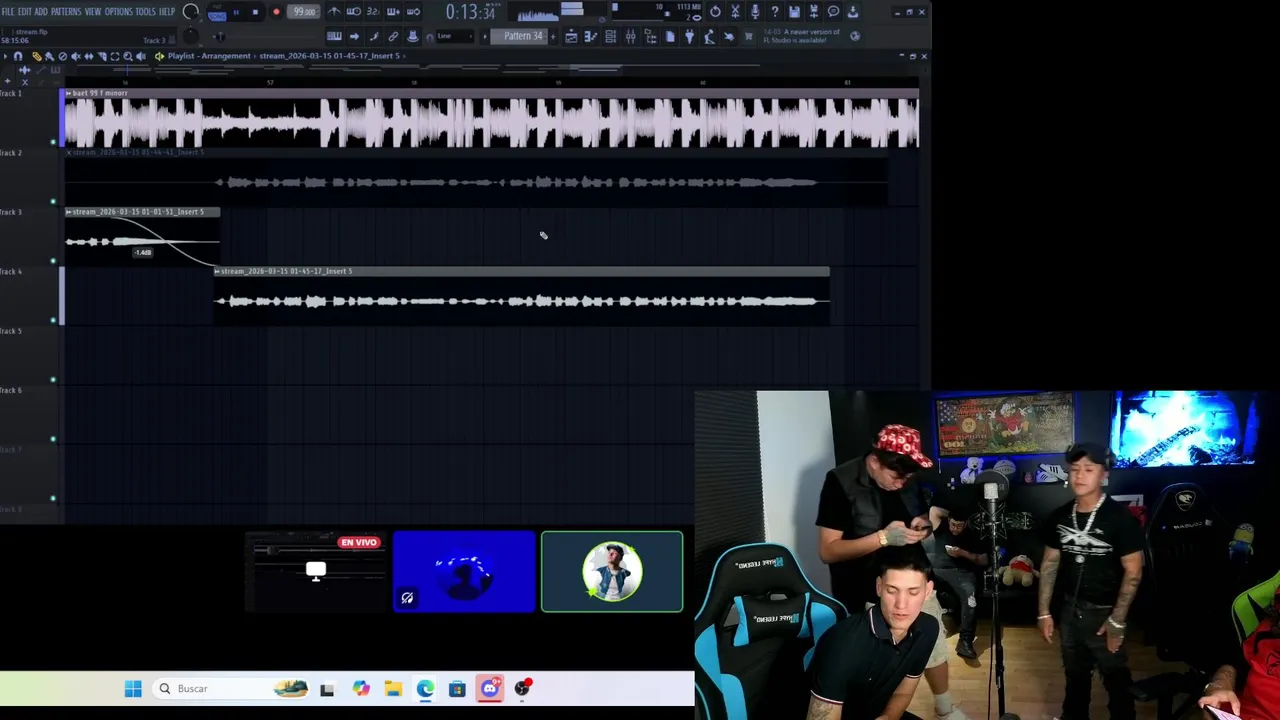The height and width of the screenshot is (720, 1280).
Task: Click the download arrow icon
Action: (853, 12)
